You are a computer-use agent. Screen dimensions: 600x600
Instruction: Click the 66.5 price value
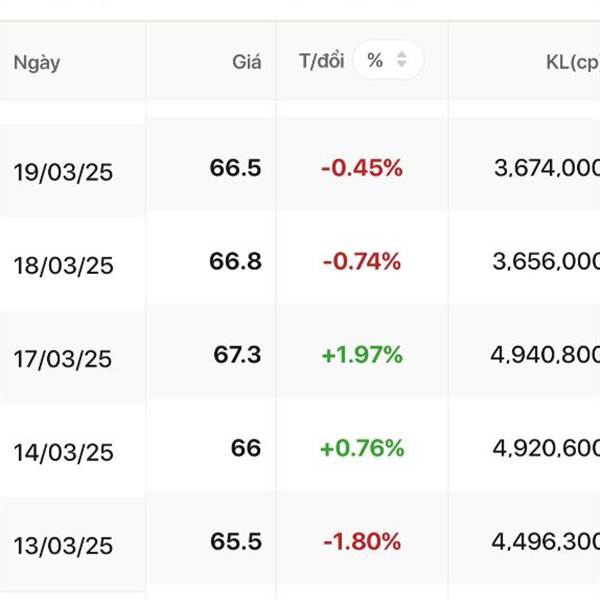click(236, 168)
